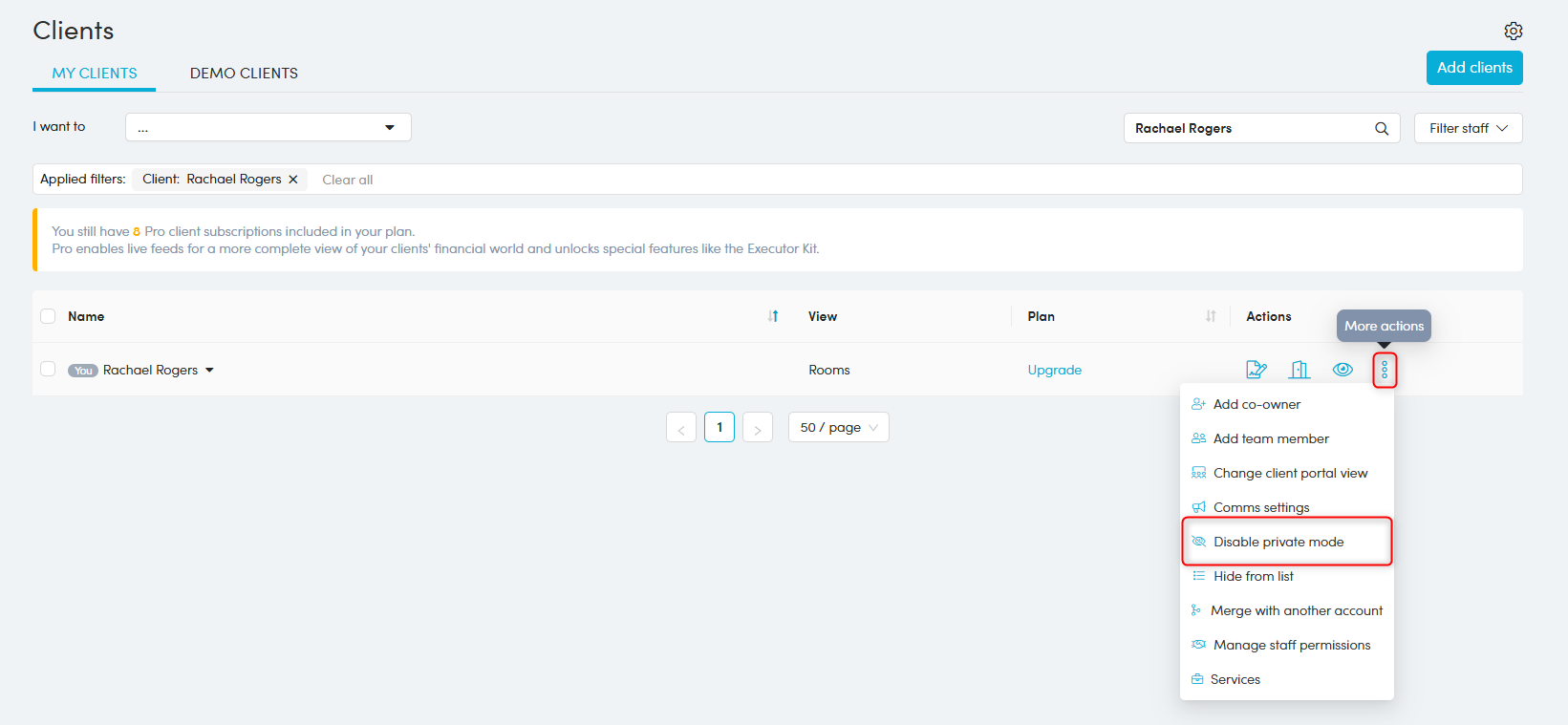The height and width of the screenshot is (725, 1568).
Task: Expand the arrow beside Rachael Rogers name
Action: point(209,371)
